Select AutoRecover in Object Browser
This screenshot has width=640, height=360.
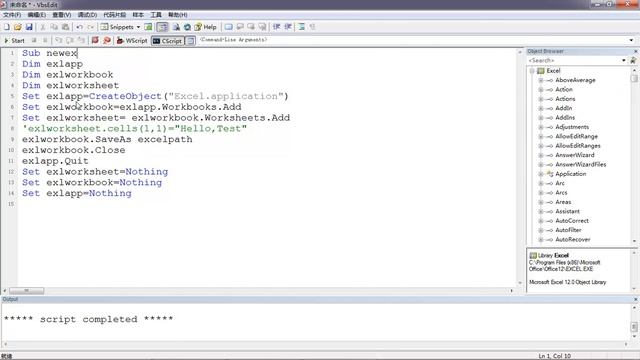573,240
